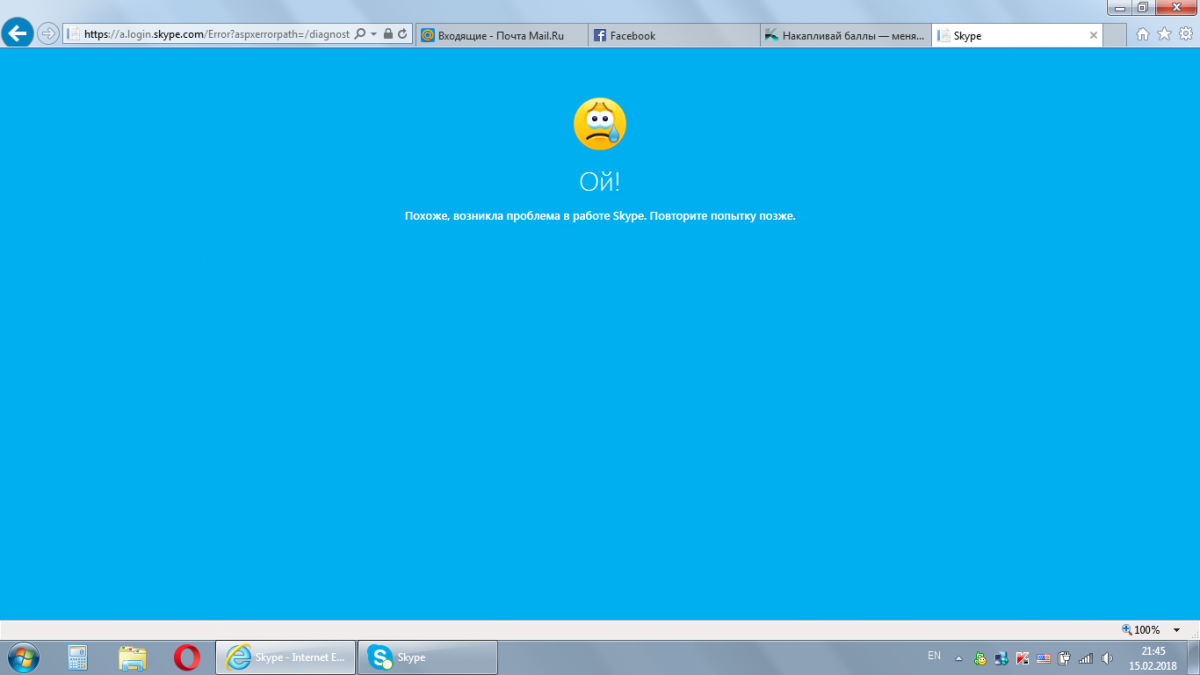Screen dimensions: 1200x675
Task: Select Skype - Internet Explorer taskbar button
Action: [x=286, y=657]
